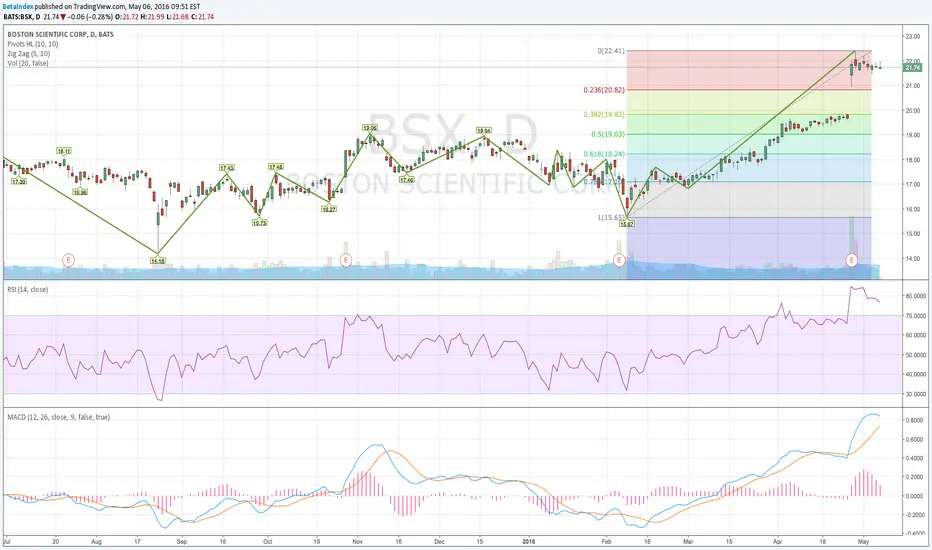Click the 20.00 price axis label
The height and width of the screenshot is (550, 932).
(x=912, y=111)
